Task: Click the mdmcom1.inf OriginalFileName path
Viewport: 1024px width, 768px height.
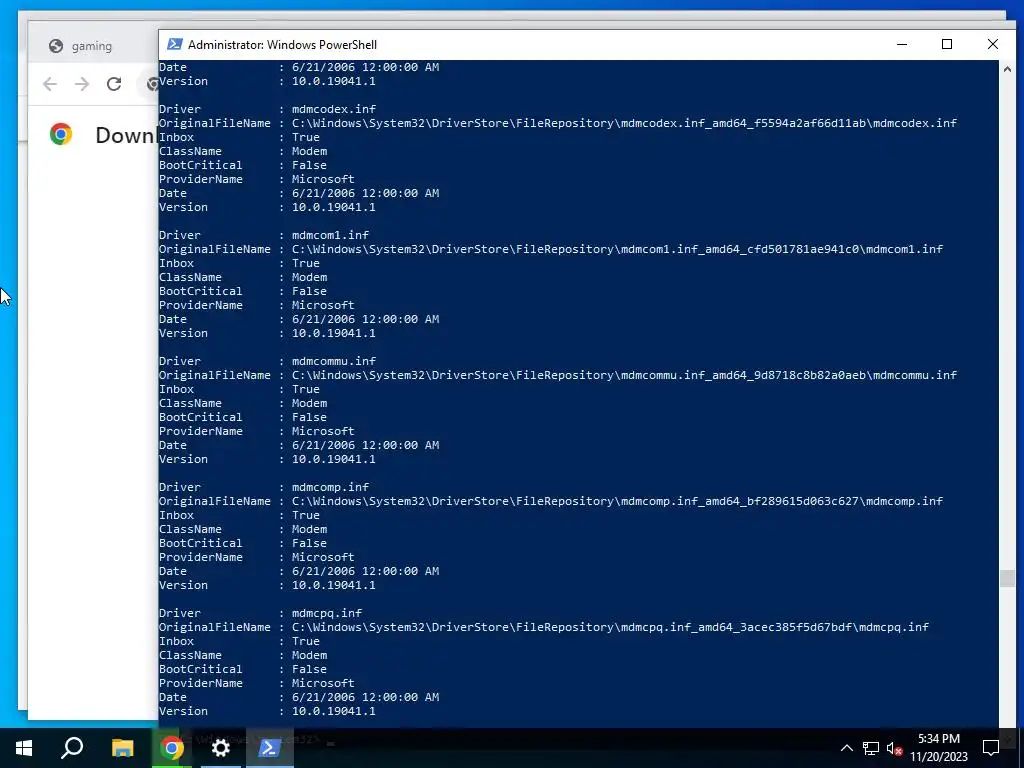Action: pos(617,249)
